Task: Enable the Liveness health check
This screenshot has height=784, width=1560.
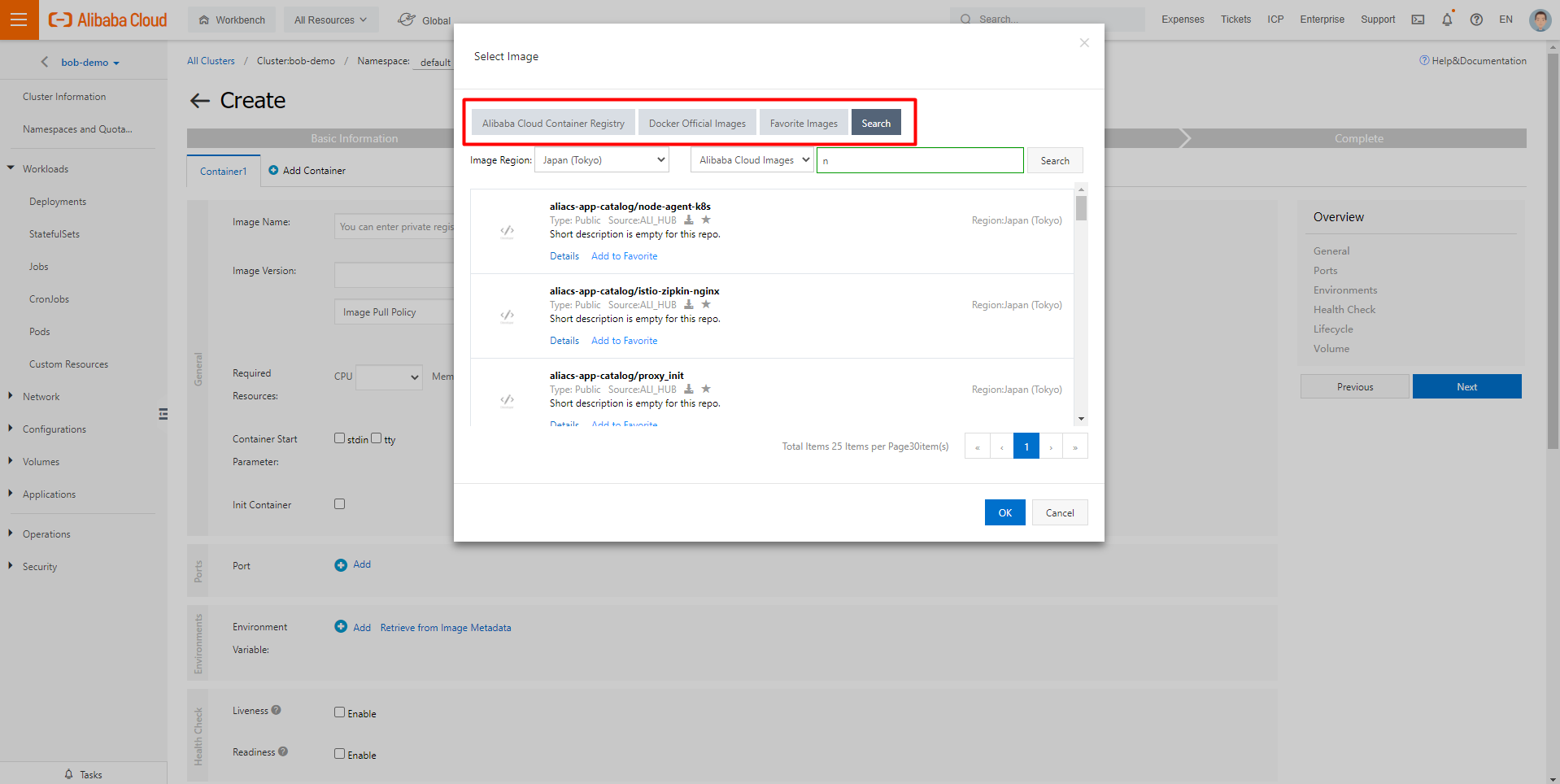Action: (x=340, y=712)
